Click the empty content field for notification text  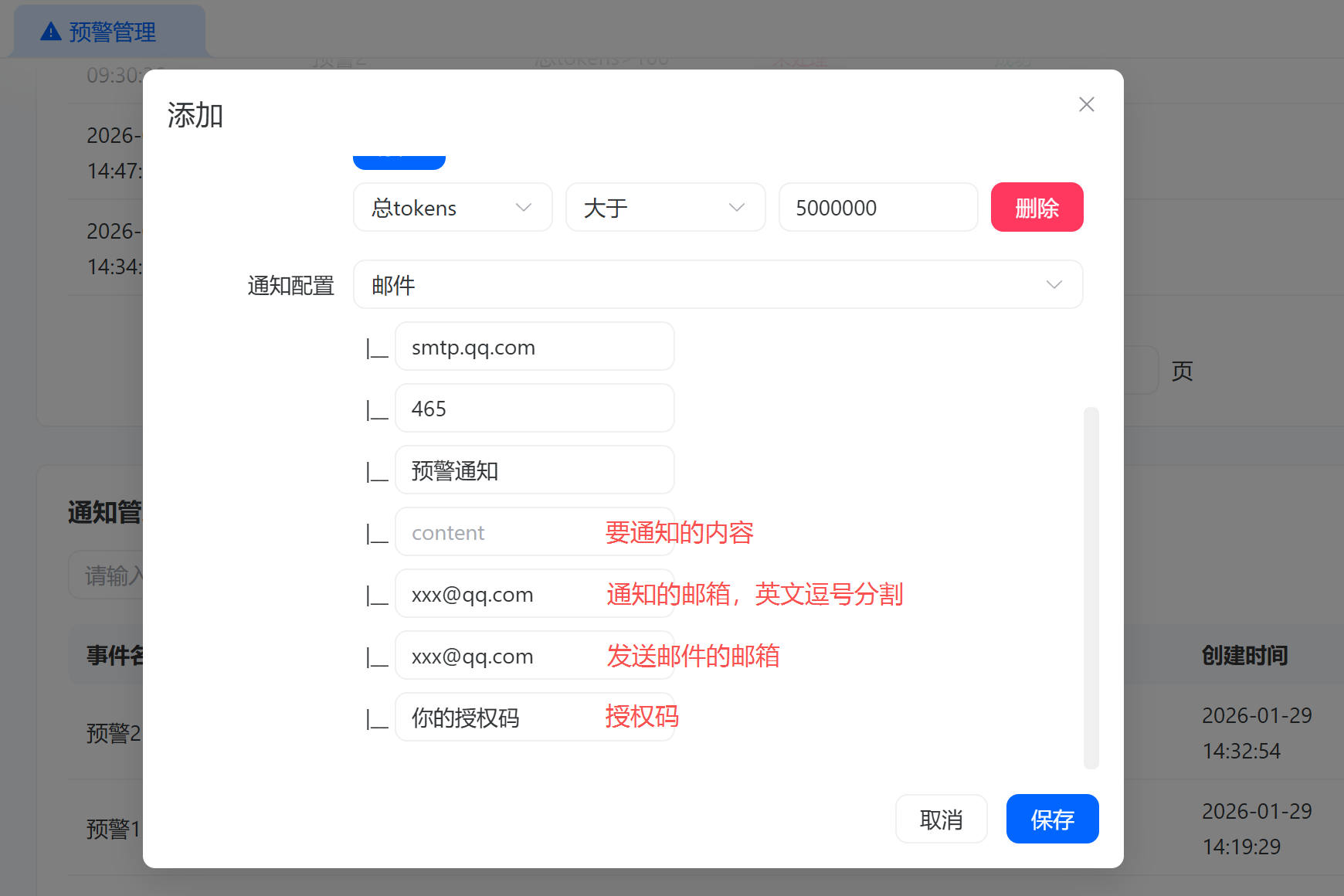pos(535,531)
